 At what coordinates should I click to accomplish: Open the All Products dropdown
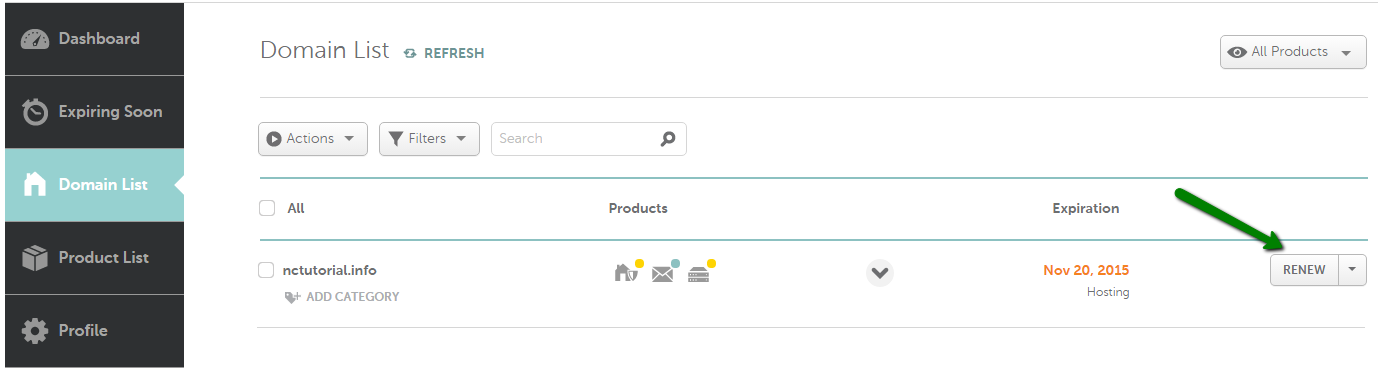coord(1293,52)
